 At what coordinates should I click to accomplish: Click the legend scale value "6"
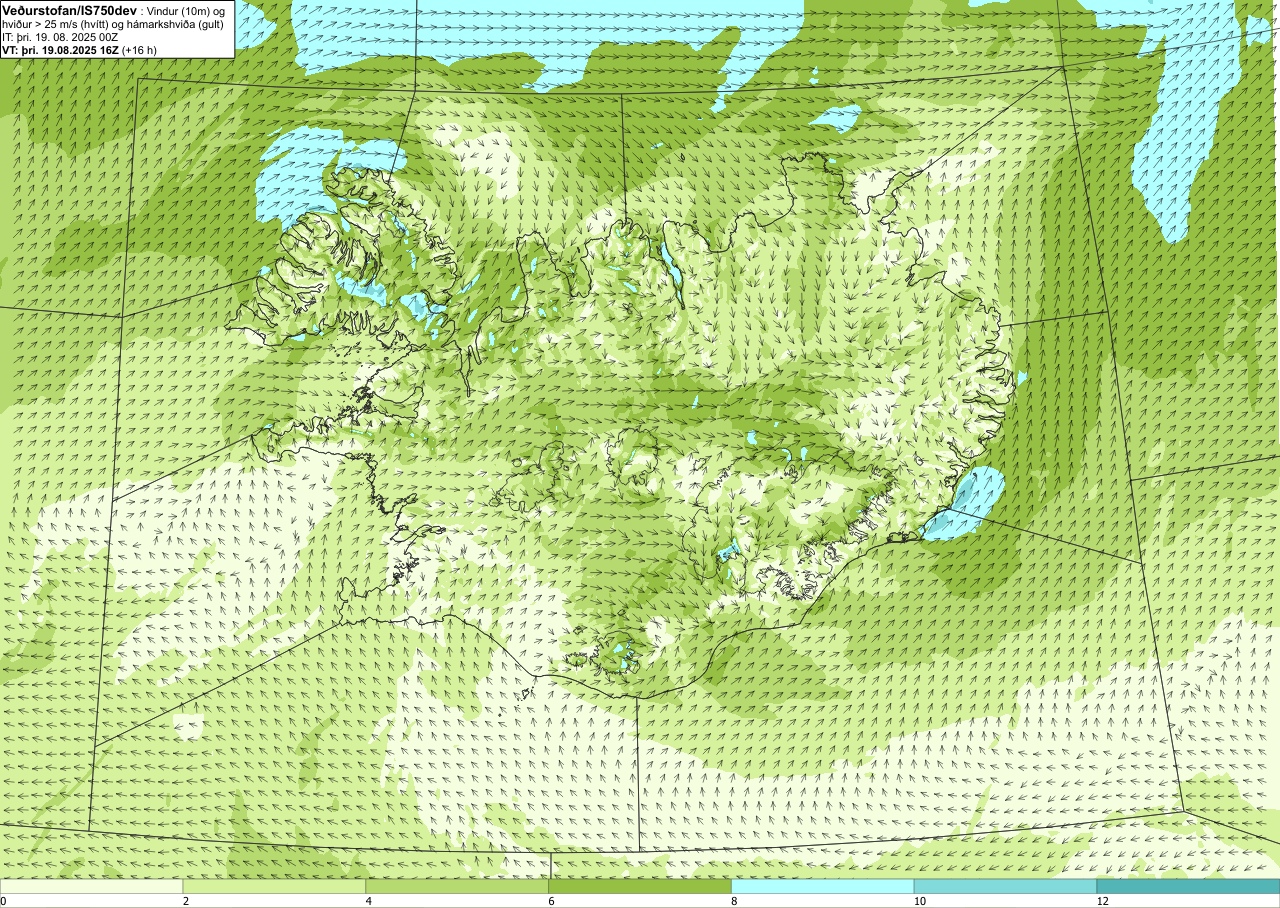pos(552,901)
